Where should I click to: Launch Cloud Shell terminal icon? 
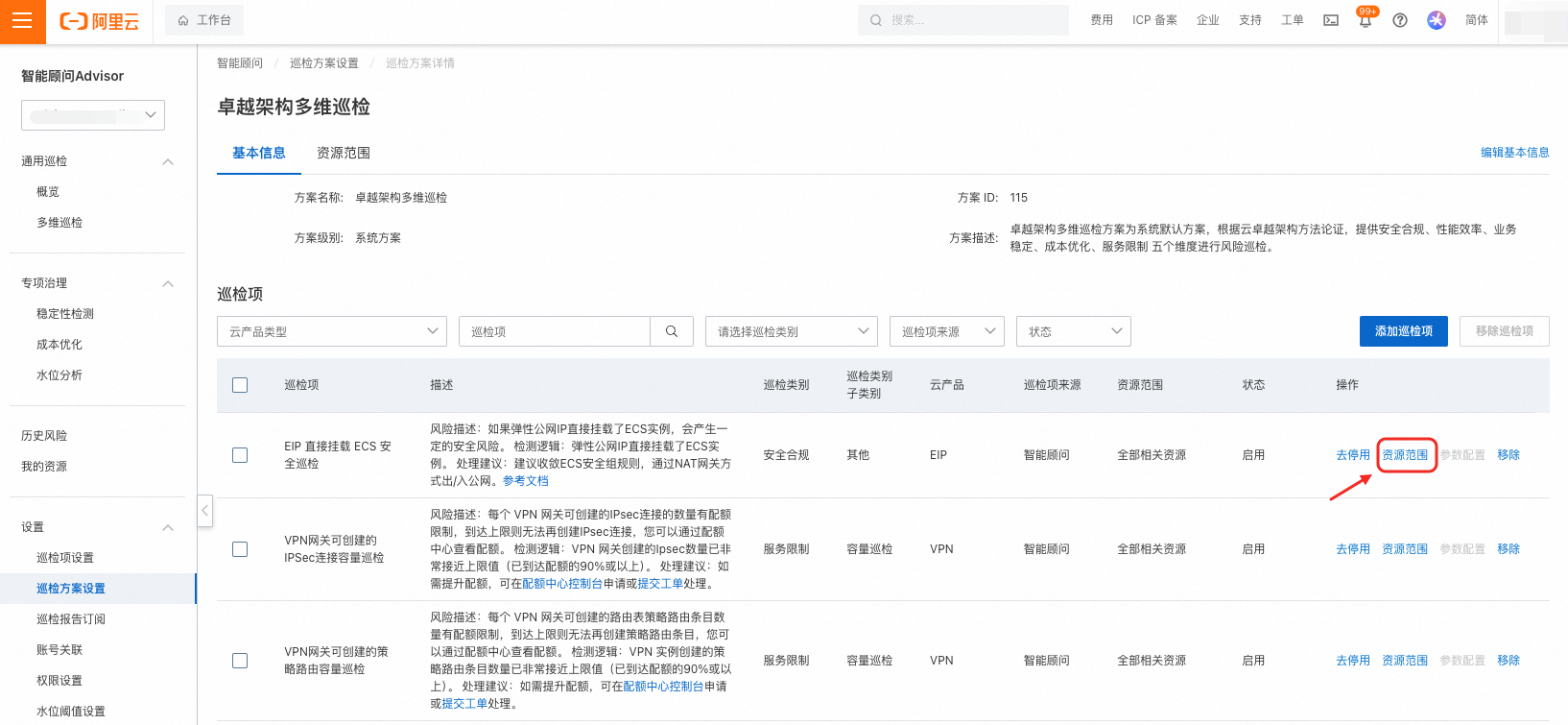pos(1331,20)
